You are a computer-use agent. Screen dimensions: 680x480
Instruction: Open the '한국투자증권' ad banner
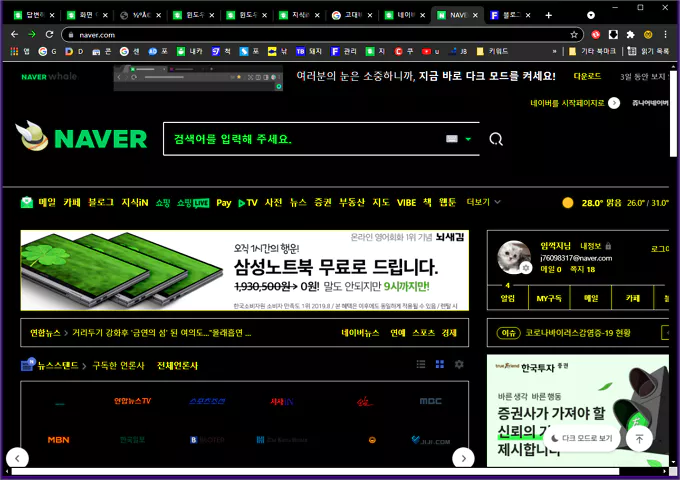point(578,411)
